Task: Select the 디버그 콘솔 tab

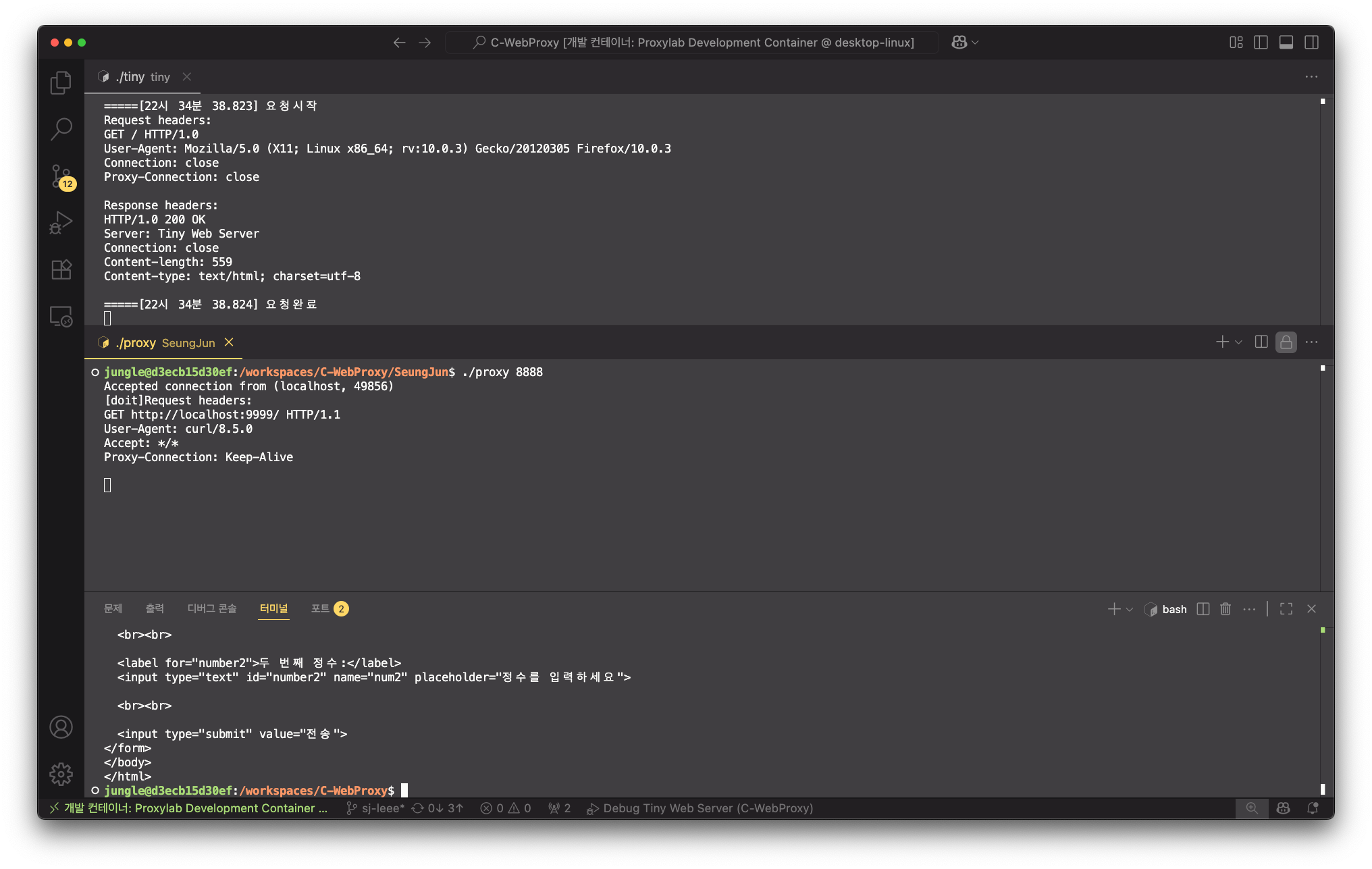Action: [x=212, y=608]
